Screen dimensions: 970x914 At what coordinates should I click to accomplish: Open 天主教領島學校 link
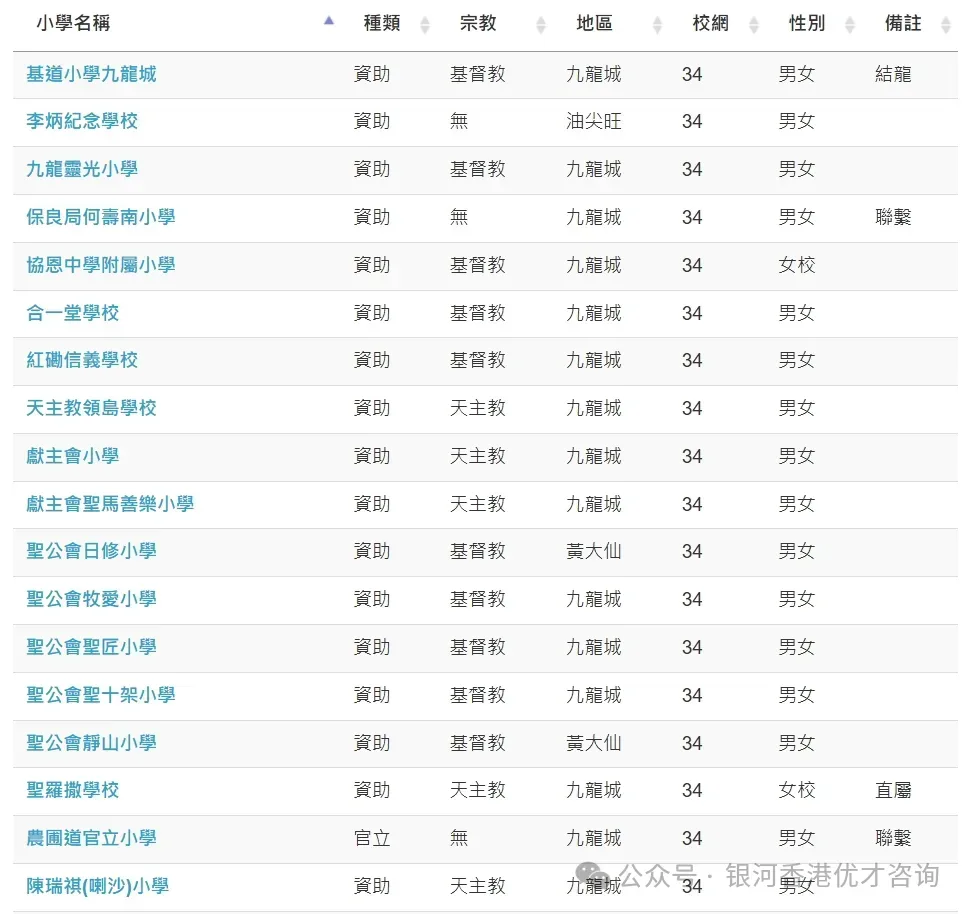(x=91, y=408)
